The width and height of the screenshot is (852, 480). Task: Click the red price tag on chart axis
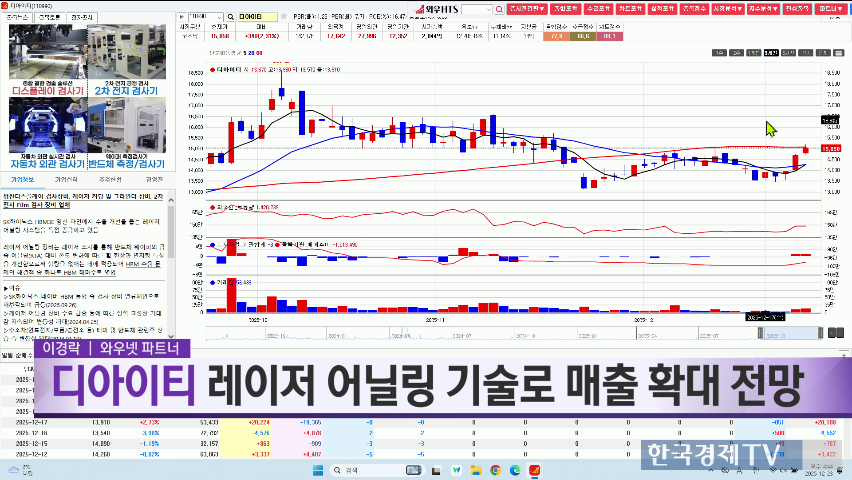829,148
